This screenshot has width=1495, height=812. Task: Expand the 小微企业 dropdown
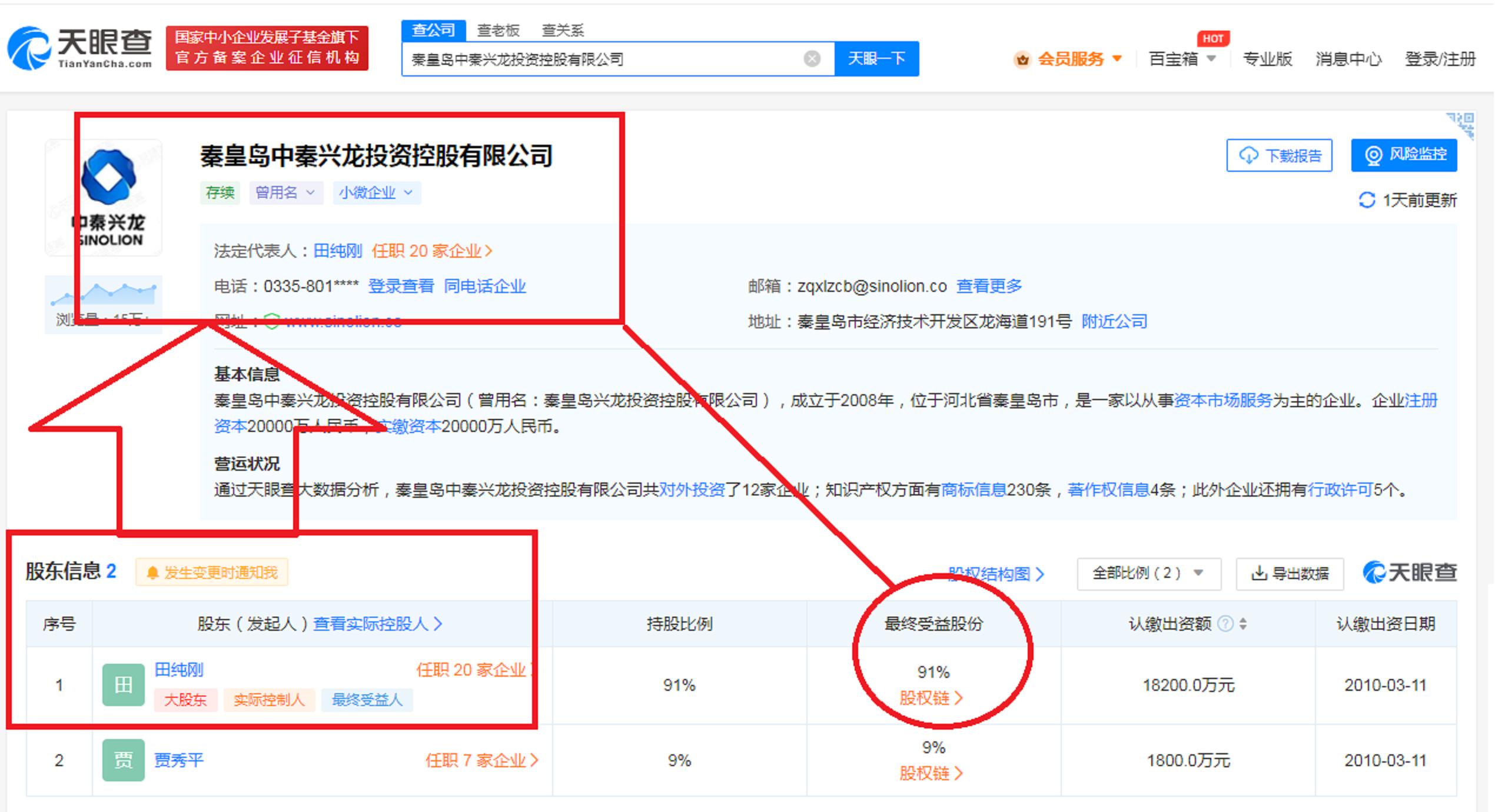pyautogui.click(x=376, y=192)
